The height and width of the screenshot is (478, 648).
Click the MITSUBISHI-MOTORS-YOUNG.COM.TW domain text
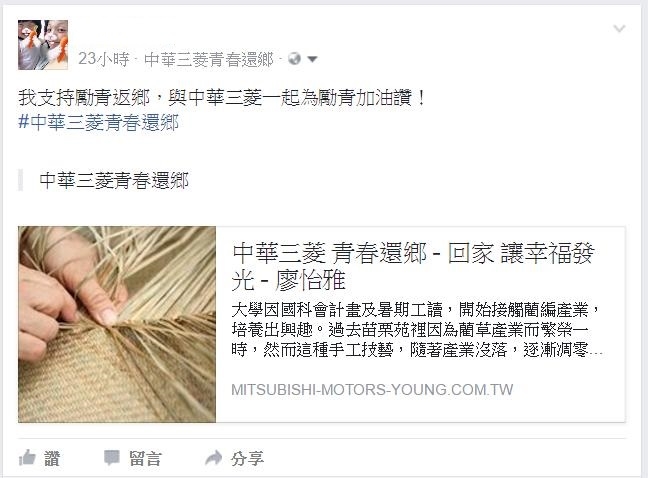tap(372, 390)
